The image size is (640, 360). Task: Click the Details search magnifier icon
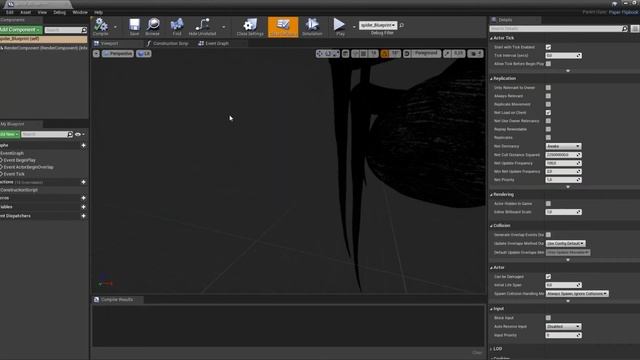tap(624, 29)
